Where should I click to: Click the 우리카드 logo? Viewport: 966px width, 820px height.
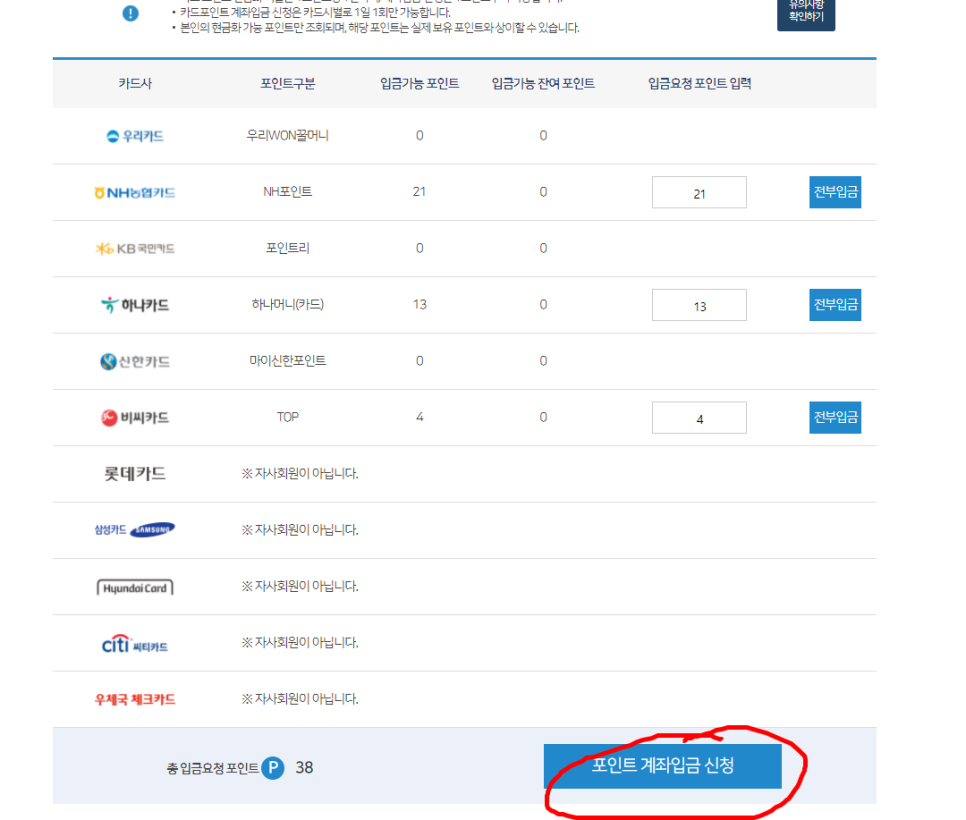(135, 136)
